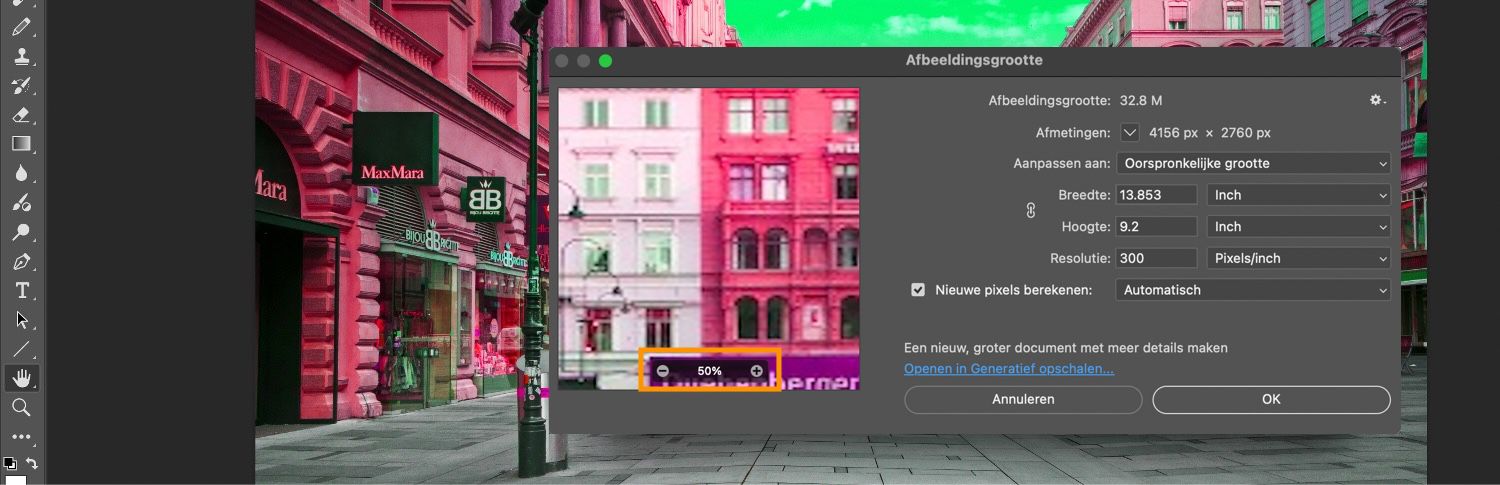The width and height of the screenshot is (1500, 485).
Task: Click the Annuleren button
Action: (x=1023, y=399)
